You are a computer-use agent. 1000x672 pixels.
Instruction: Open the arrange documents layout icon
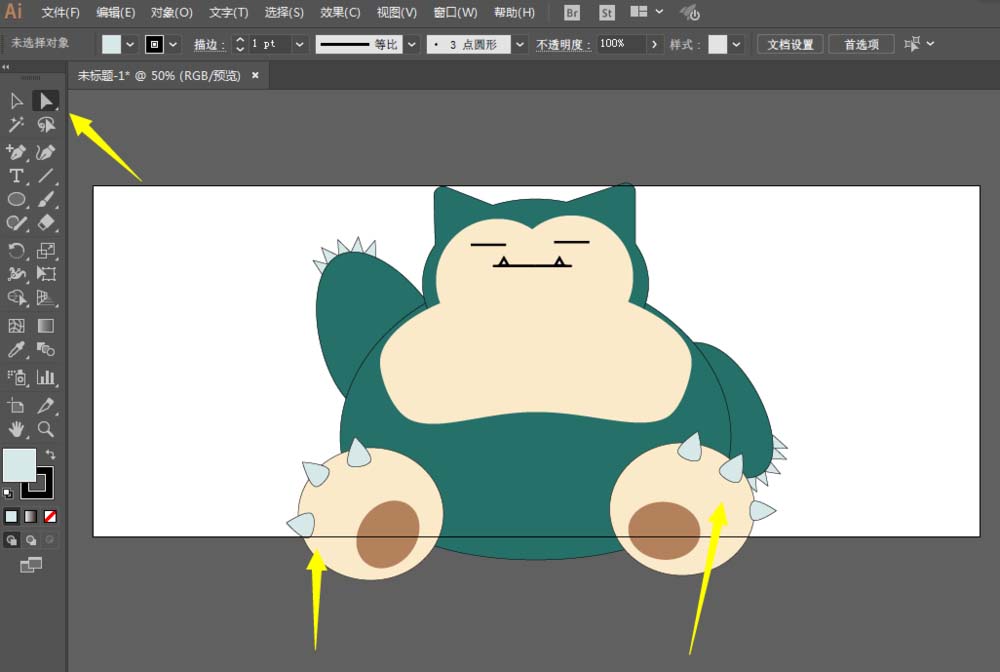pos(638,11)
